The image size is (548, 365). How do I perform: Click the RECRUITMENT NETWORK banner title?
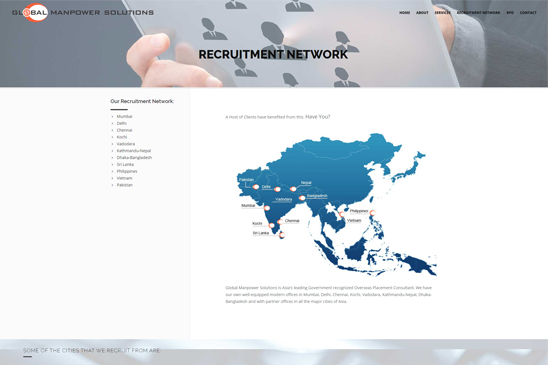273,54
